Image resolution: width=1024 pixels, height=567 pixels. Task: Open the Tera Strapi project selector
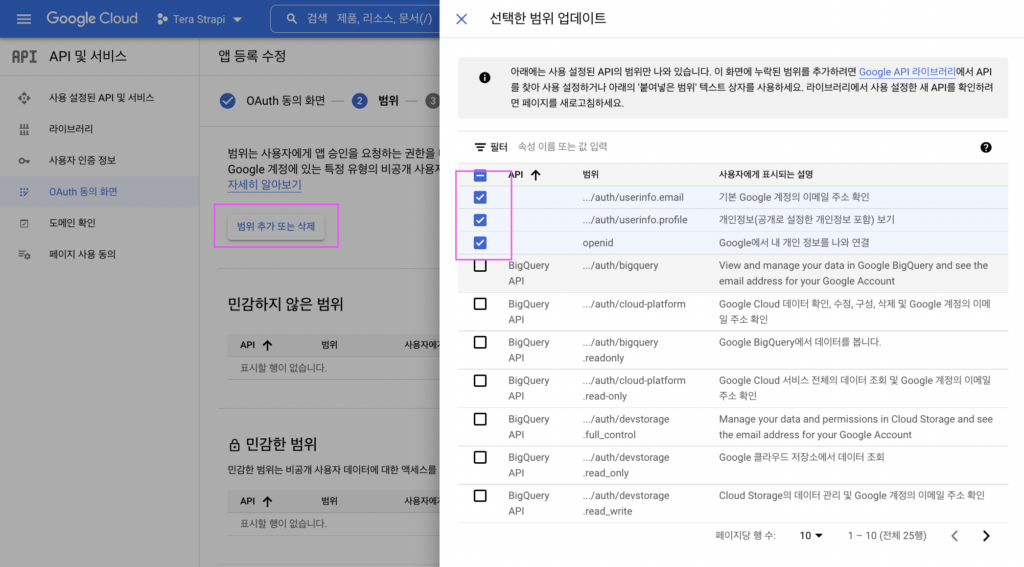pos(200,19)
